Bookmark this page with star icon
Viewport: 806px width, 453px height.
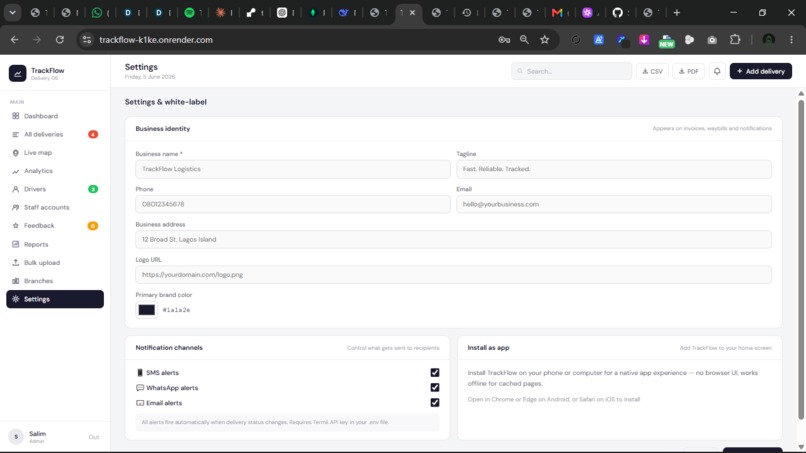(x=544, y=40)
